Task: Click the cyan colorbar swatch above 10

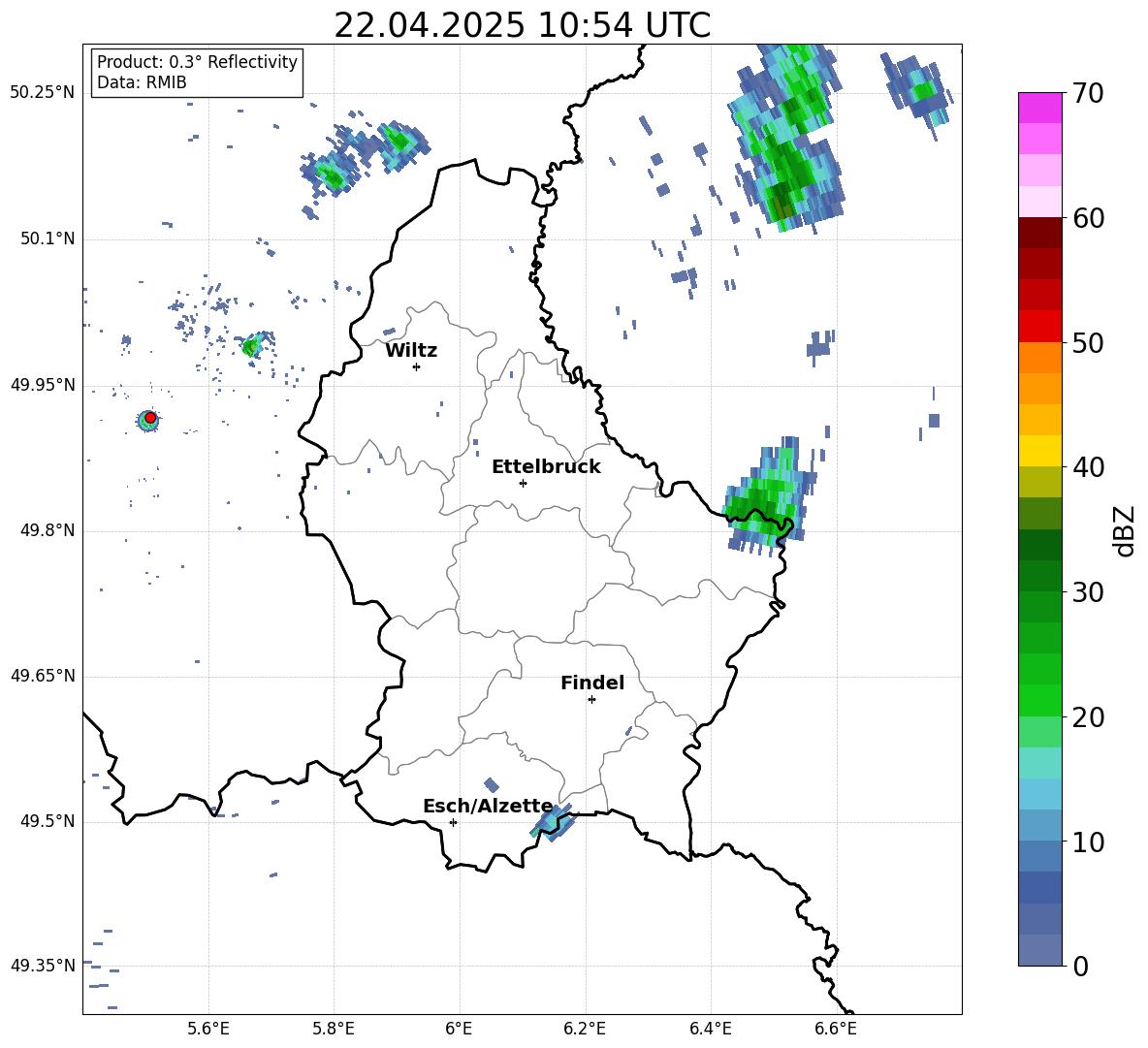Action: [1039, 825]
